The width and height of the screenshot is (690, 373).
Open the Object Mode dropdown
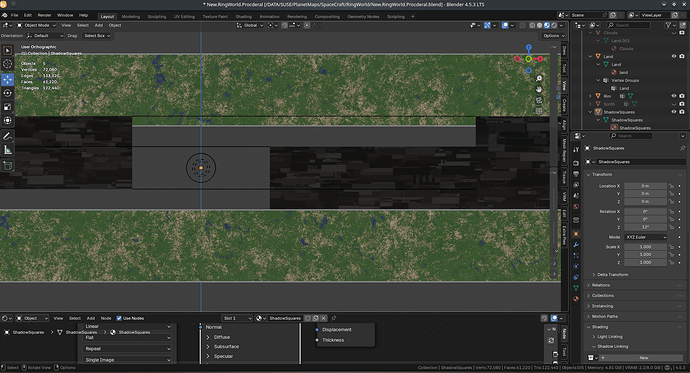(x=36, y=26)
